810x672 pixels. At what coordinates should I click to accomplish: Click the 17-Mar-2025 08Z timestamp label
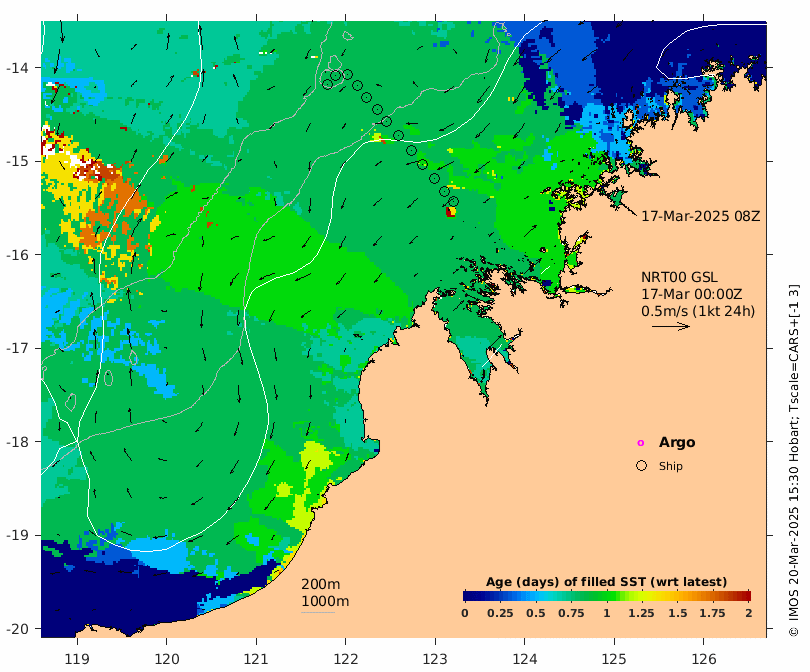point(700,216)
